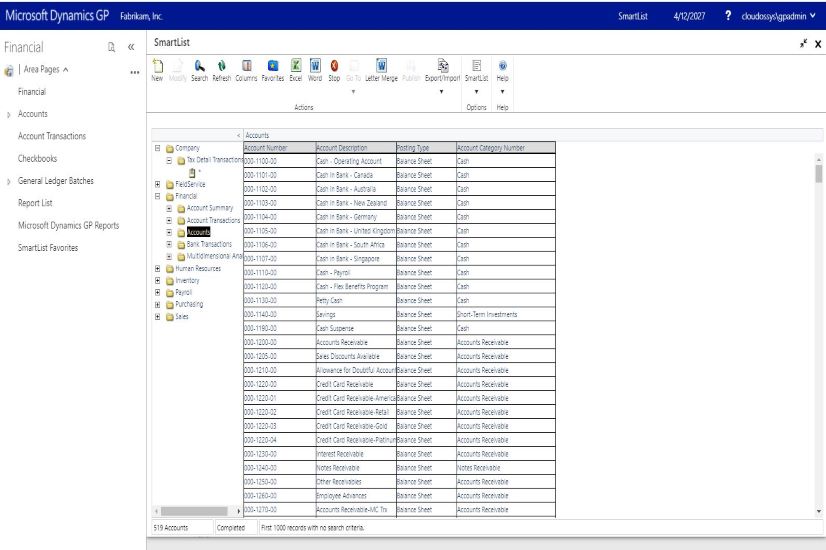Select account row 000-1100-00
Image resolution: width=826 pixels, height=550 pixels.
(399, 161)
